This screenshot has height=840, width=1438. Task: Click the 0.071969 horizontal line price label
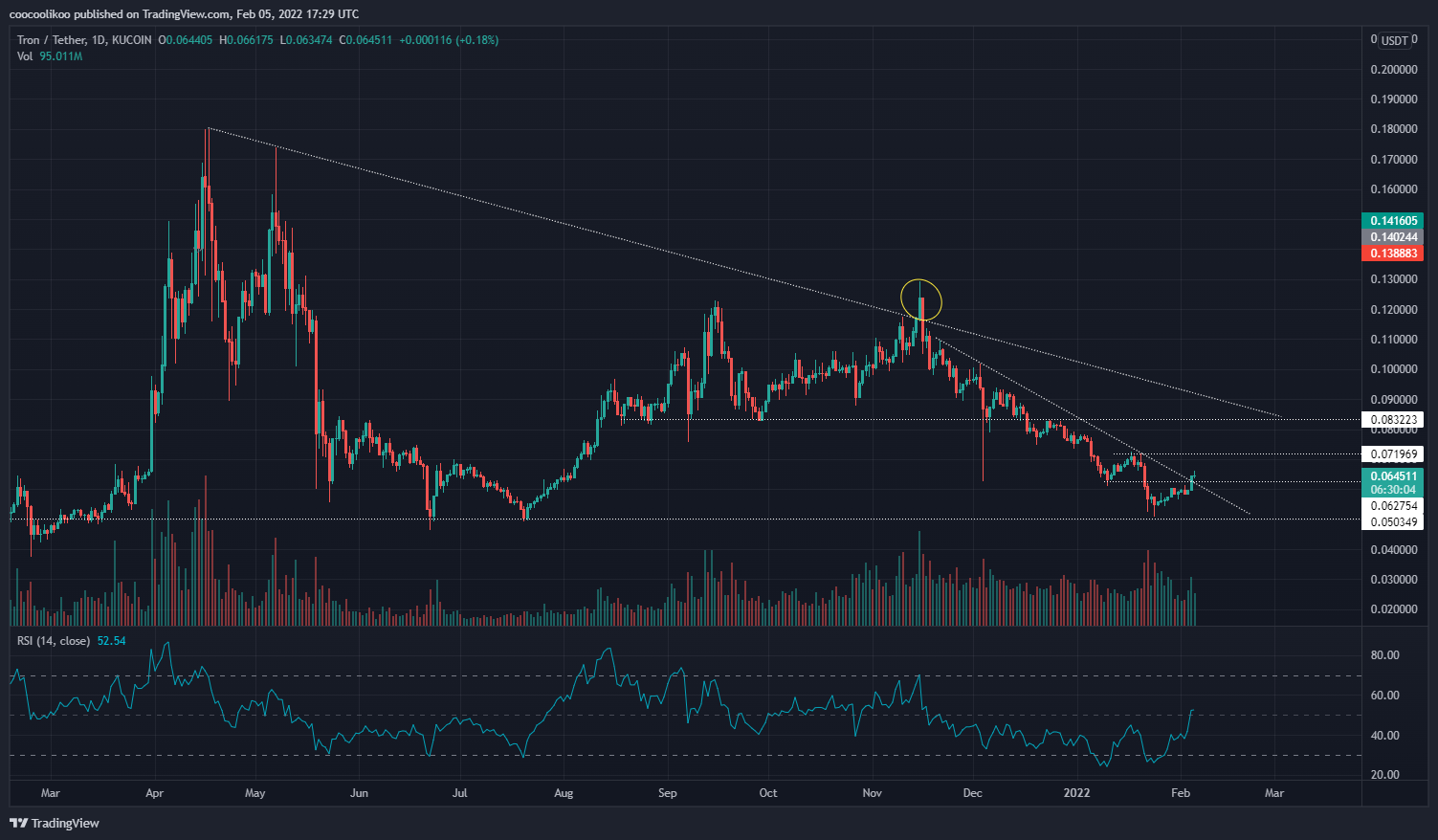click(1393, 453)
